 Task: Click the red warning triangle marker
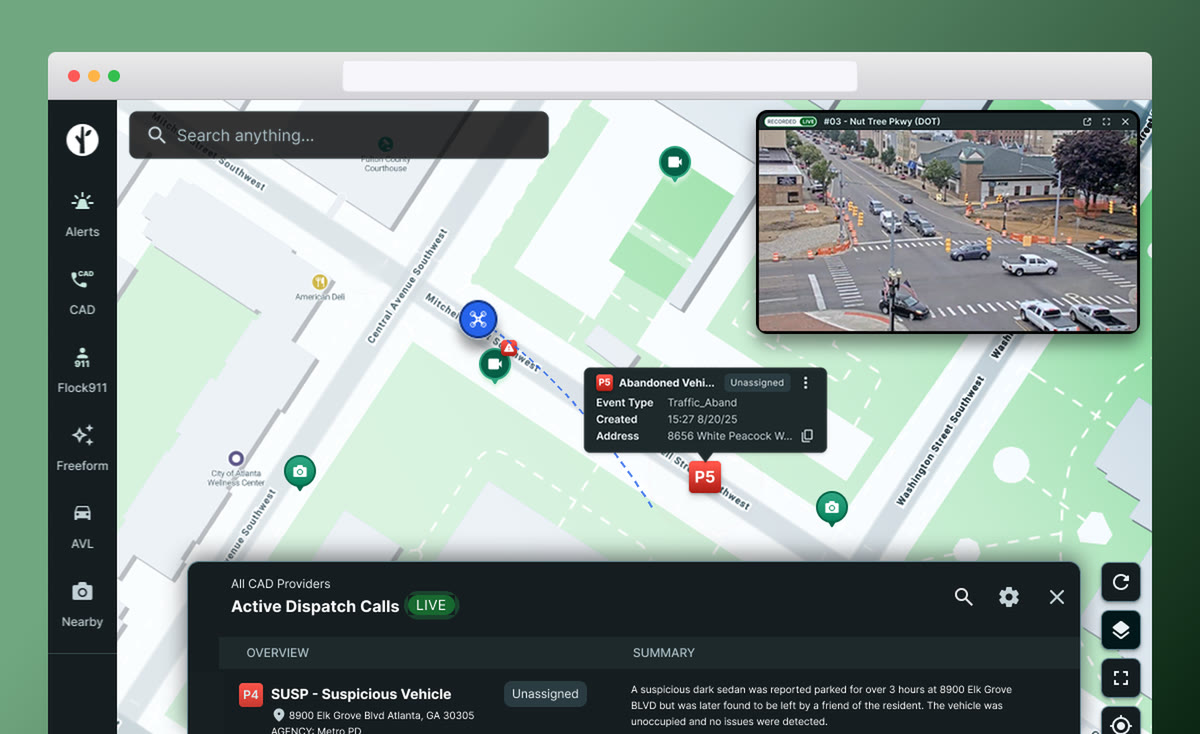[x=509, y=348]
